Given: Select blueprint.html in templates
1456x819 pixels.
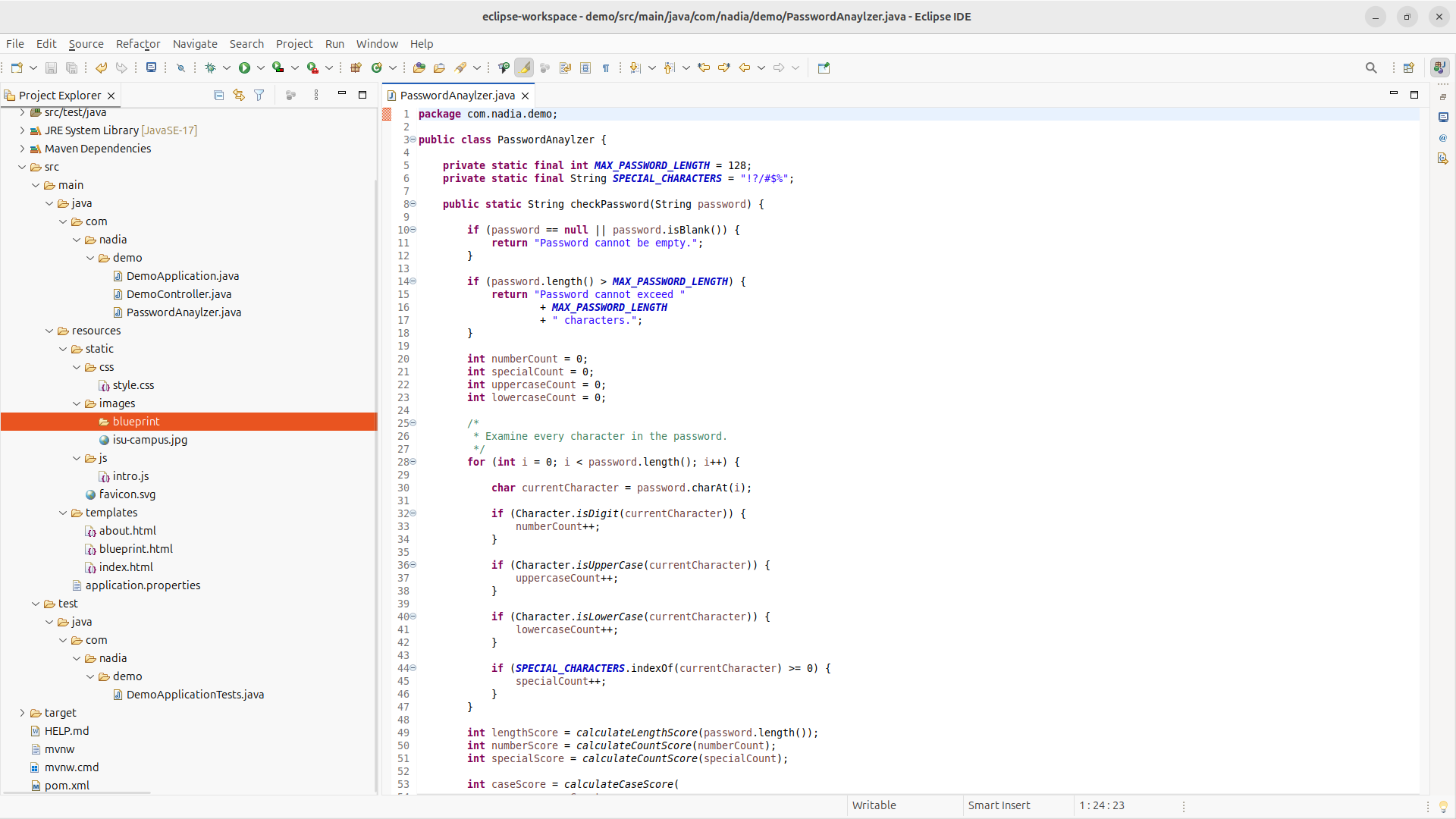Looking at the screenshot, I should click(x=136, y=549).
